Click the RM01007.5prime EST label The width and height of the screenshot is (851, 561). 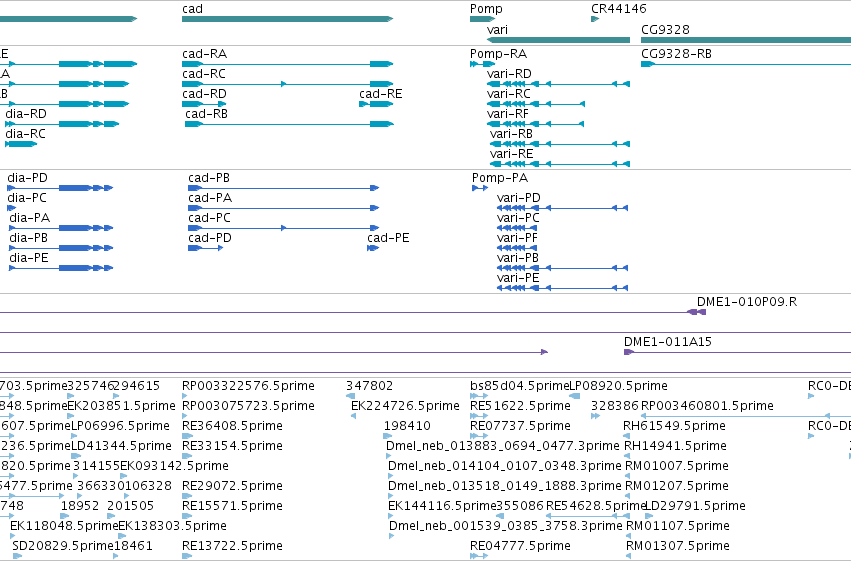tap(677, 467)
